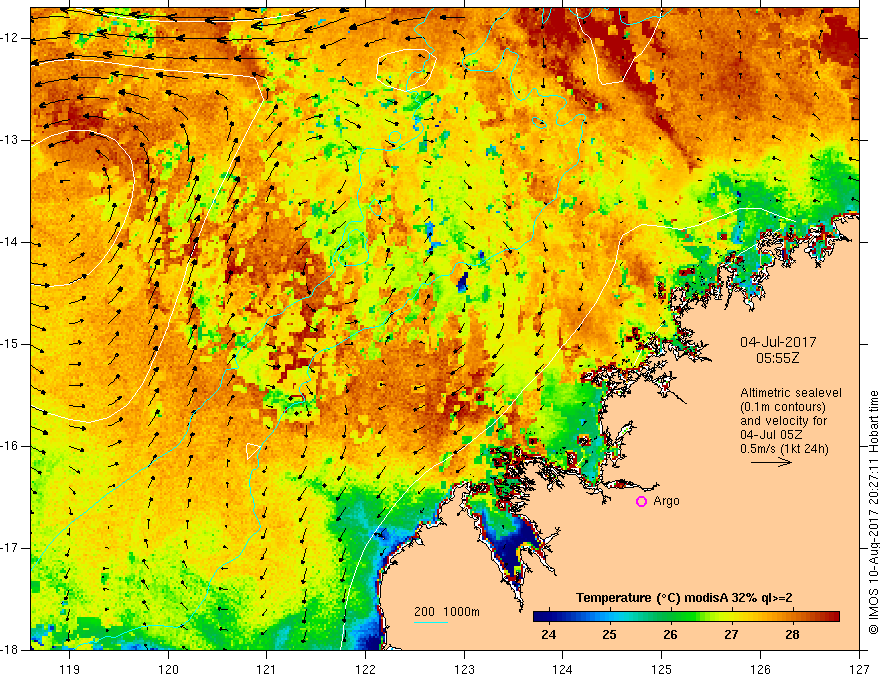The width and height of the screenshot is (880, 680).
Task: Click the longitude axis label '125'
Action: (x=662, y=669)
